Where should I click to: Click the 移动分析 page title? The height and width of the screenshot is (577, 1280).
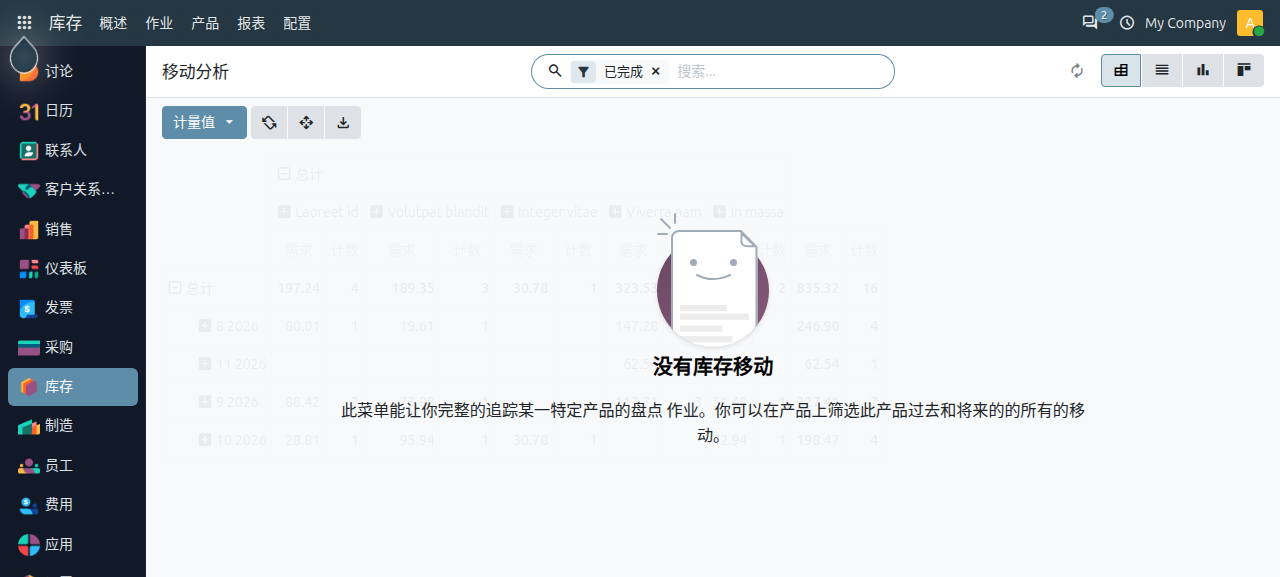[195, 72]
